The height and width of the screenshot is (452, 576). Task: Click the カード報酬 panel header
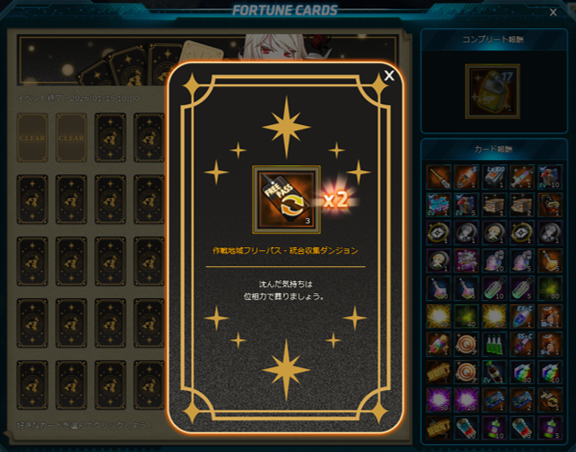tap(494, 149)
